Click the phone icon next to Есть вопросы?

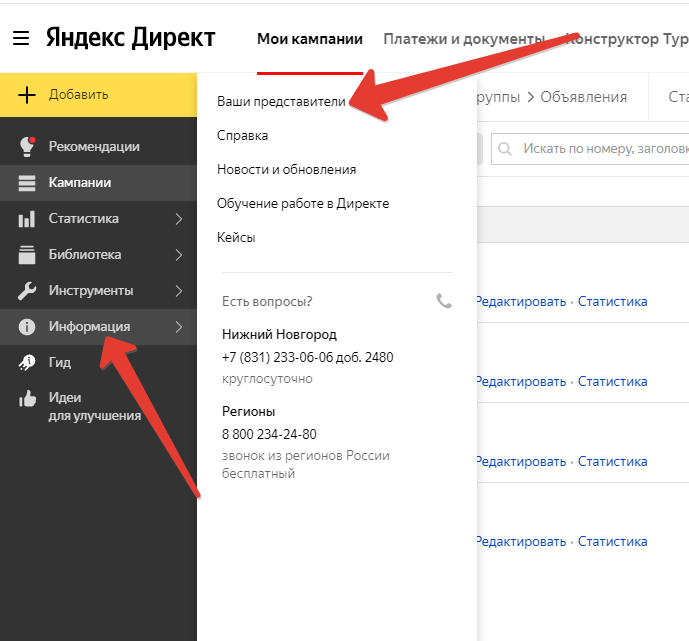coord(444,301)
